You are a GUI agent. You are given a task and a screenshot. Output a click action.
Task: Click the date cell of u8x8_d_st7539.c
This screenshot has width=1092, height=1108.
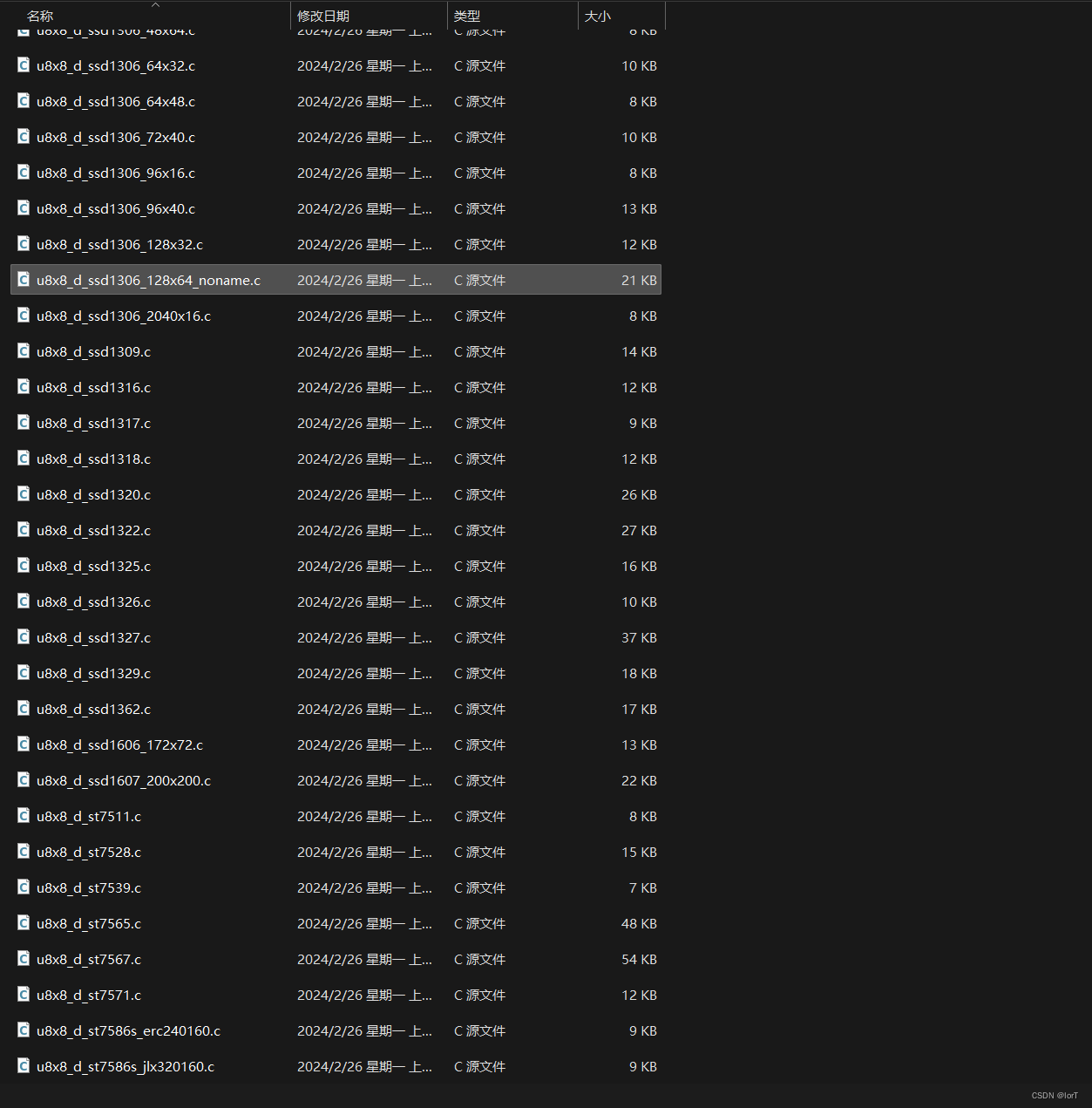[x=364, y=887]
